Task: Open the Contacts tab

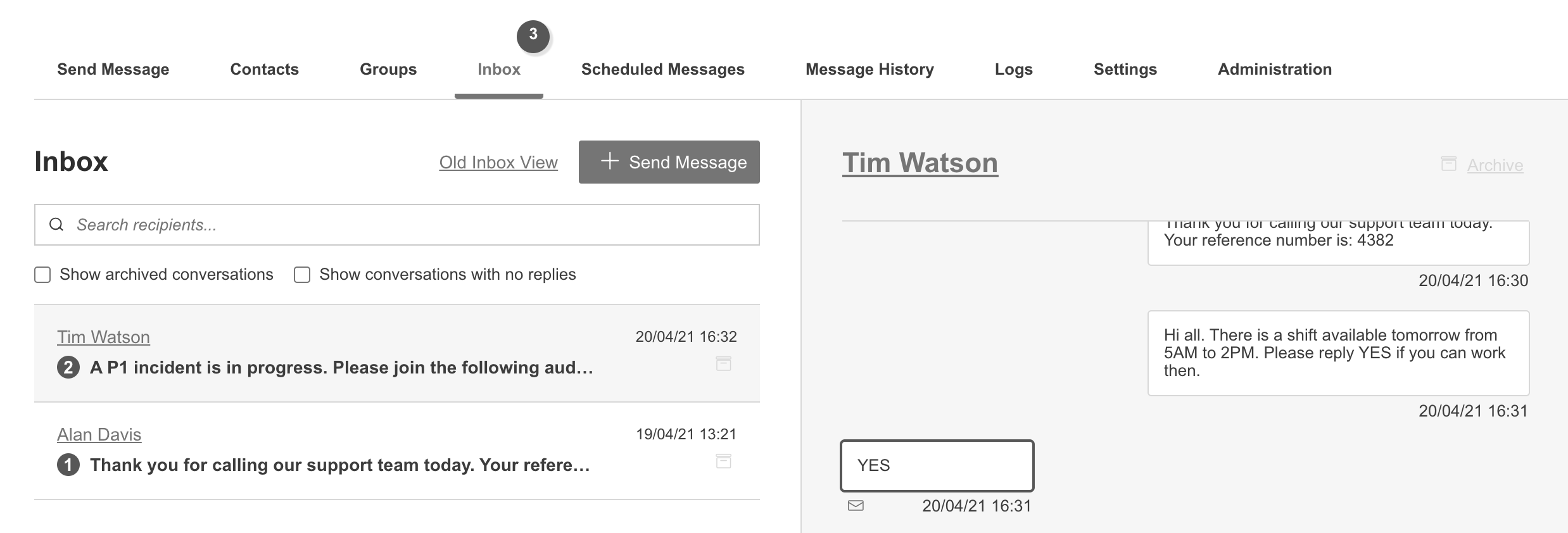Action: click(264, 69)
